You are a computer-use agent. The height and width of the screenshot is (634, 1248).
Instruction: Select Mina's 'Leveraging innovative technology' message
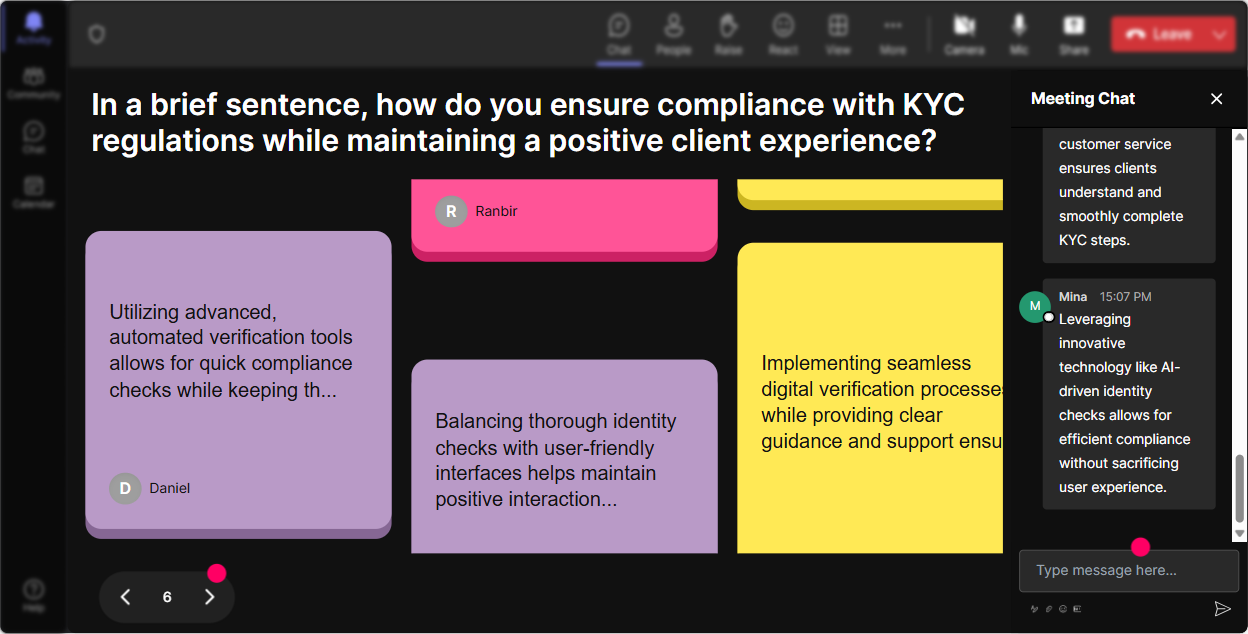tap(1129, 394)
